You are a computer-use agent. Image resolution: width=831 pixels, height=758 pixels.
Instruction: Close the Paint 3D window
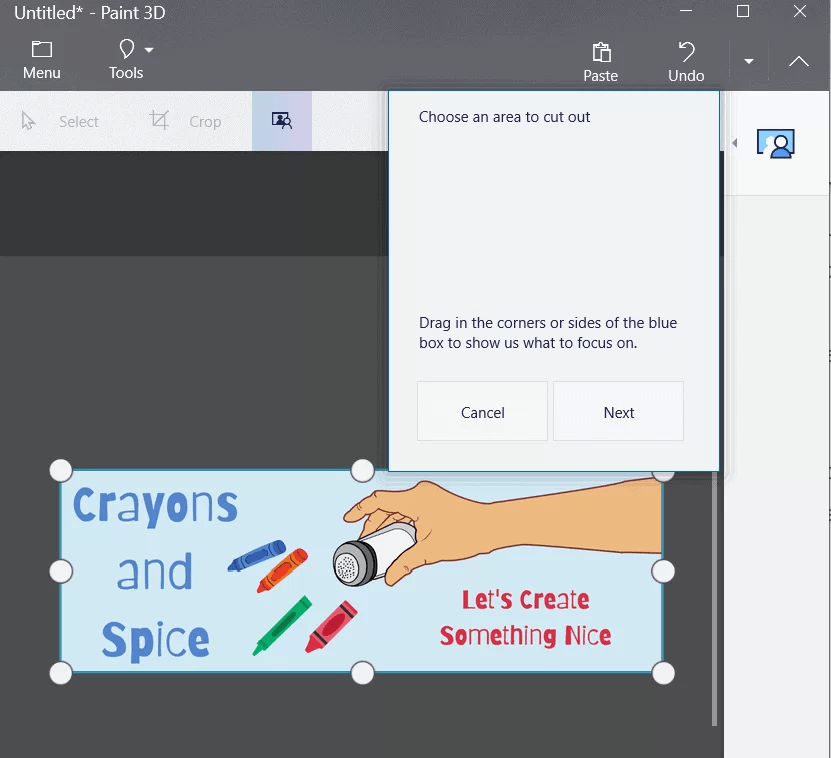[x=799, y=11]
